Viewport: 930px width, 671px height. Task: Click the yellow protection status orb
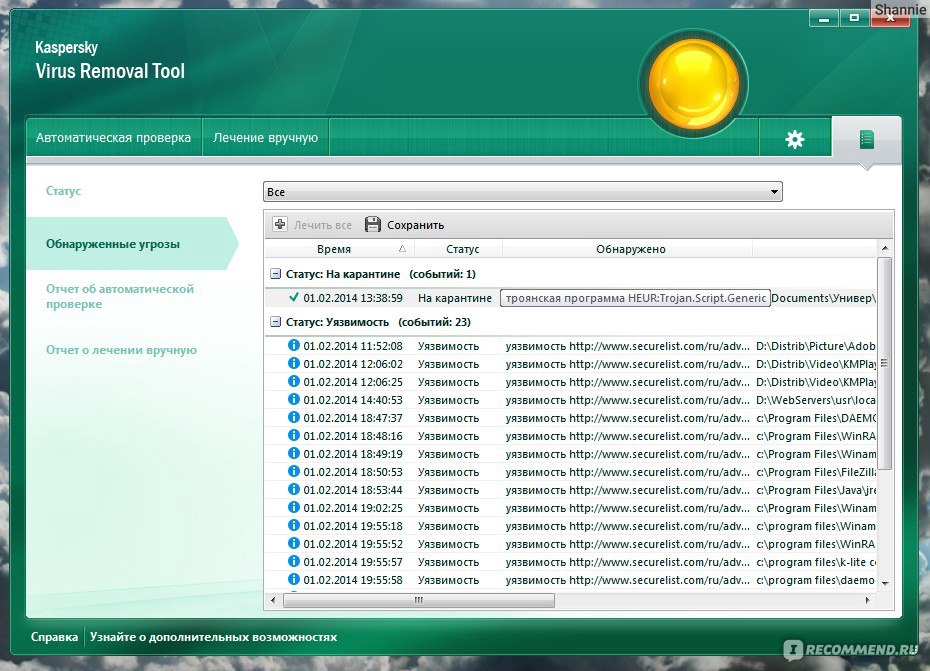click(693, 84)
